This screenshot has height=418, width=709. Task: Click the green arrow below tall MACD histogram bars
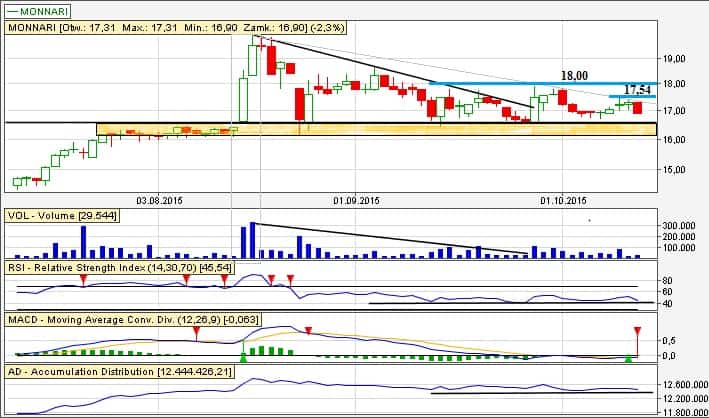pos(243,354)
